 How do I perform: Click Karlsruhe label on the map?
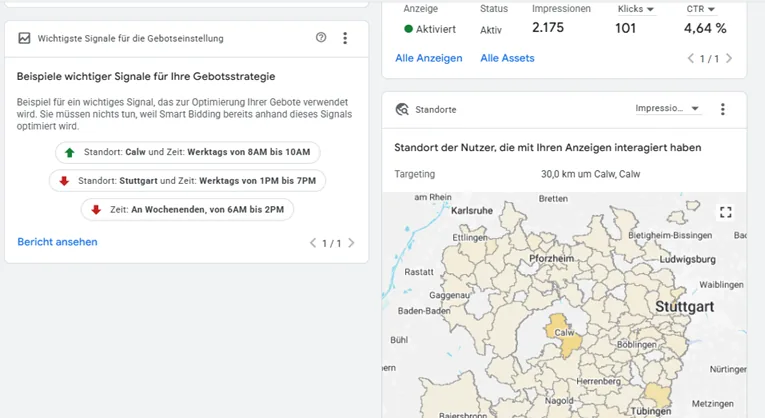472,211
